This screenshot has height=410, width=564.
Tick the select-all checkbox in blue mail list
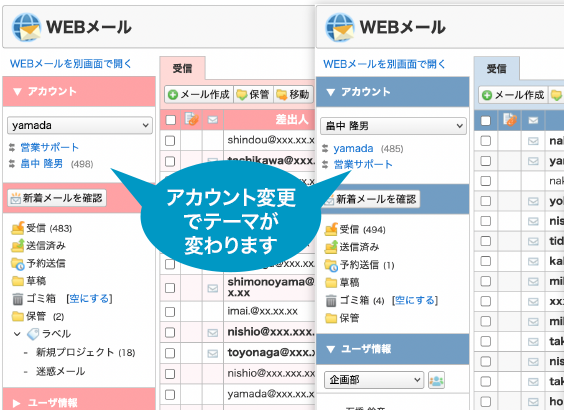(485, 120)
